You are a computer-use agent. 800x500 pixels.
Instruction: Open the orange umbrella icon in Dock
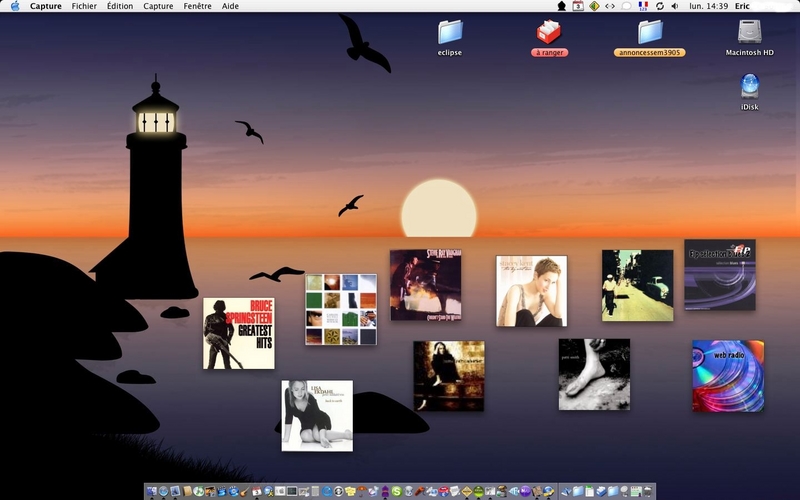pyautogui.click(x=361, y=491)
